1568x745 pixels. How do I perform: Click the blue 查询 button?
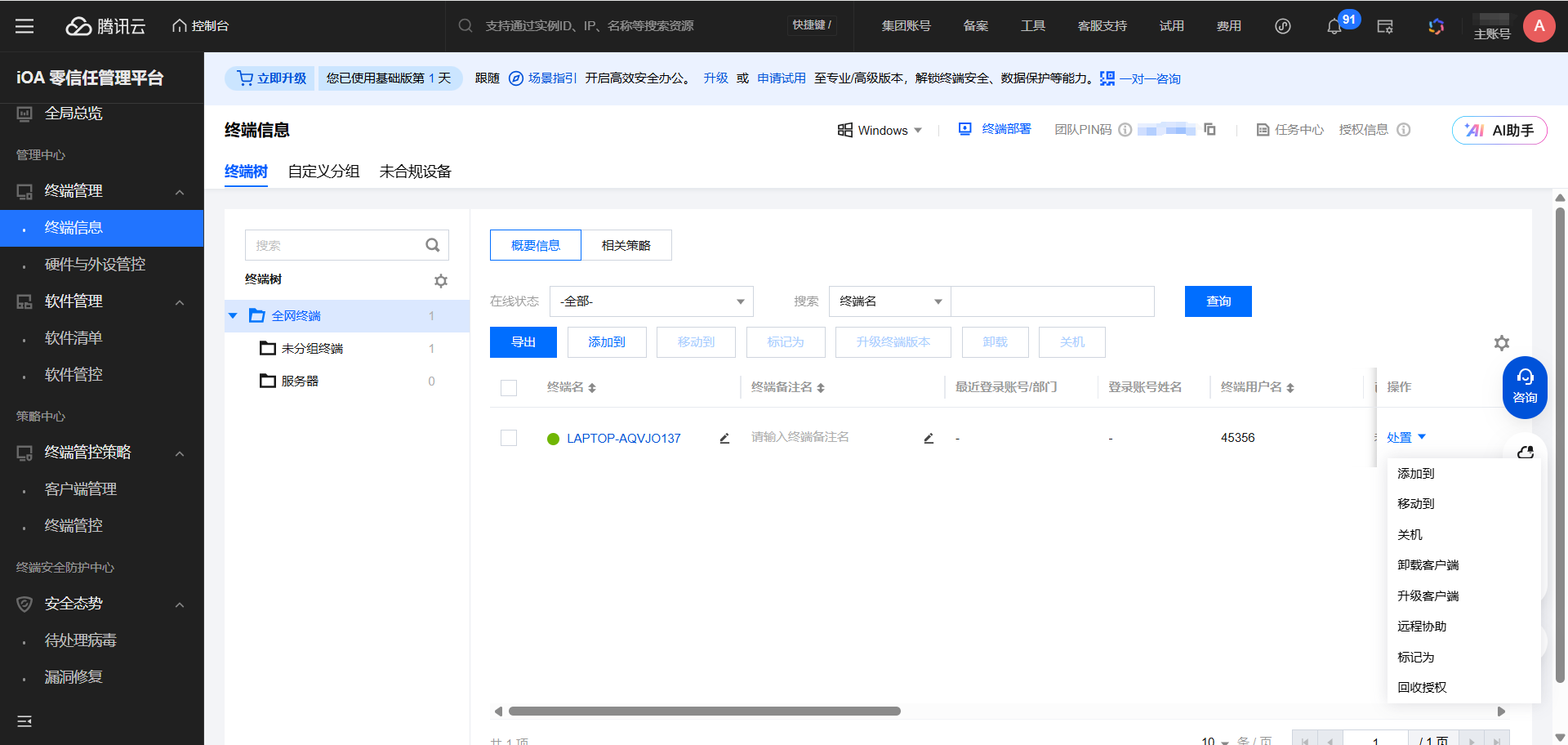click(1218, 301)
